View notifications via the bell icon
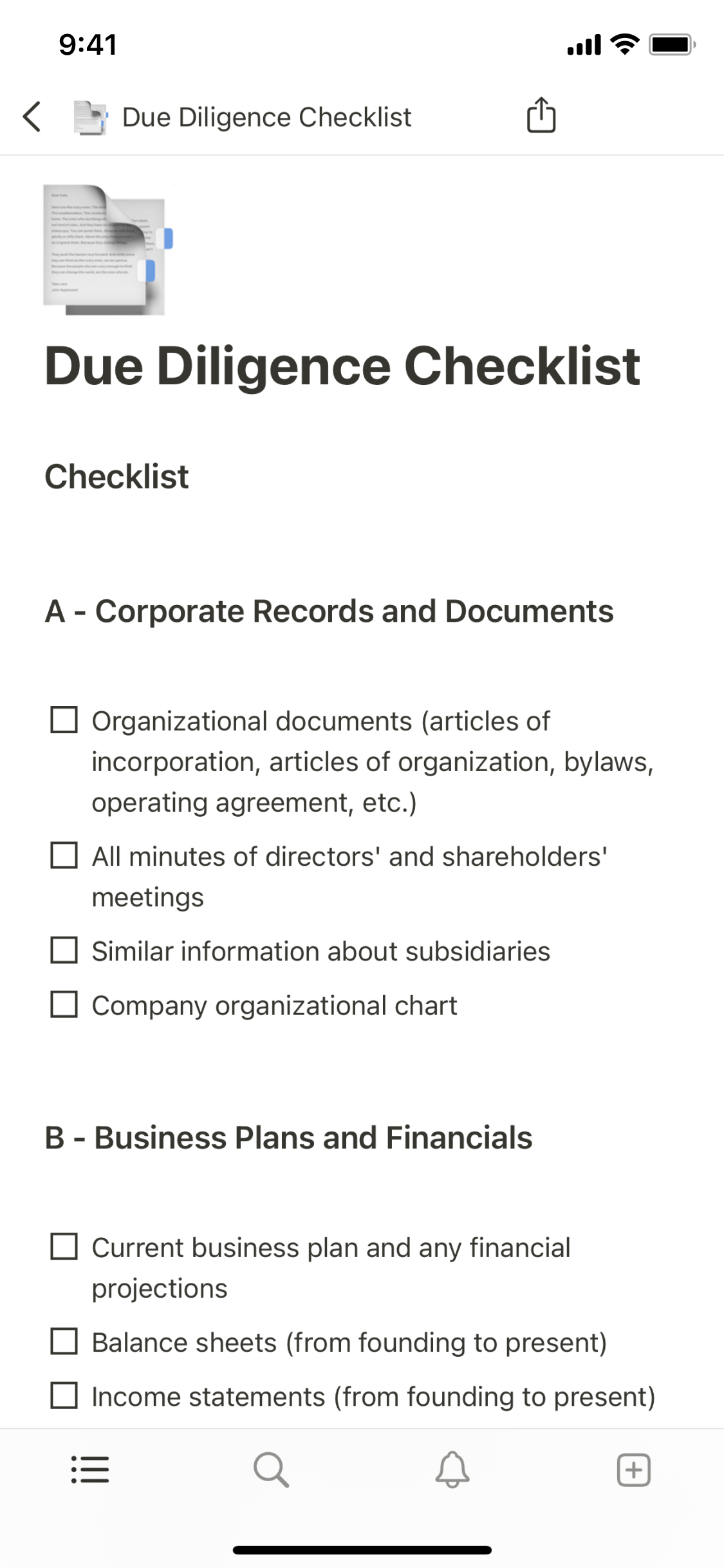 452,1470
